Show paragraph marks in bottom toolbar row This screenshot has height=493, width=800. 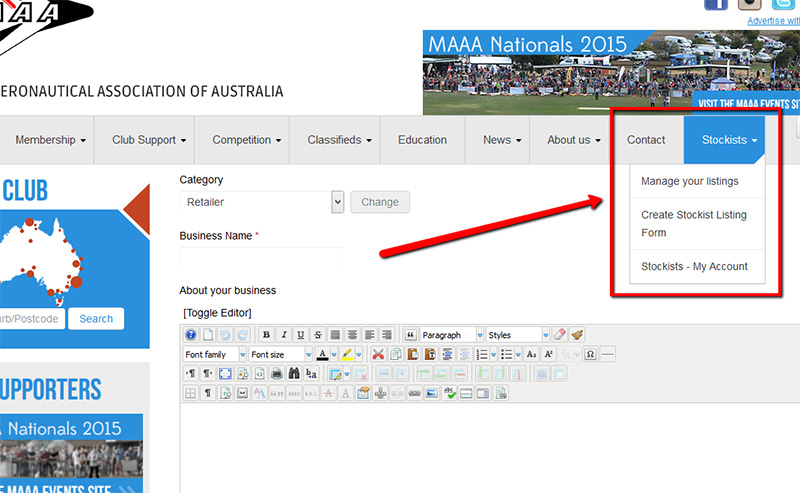tap(208, 393)
